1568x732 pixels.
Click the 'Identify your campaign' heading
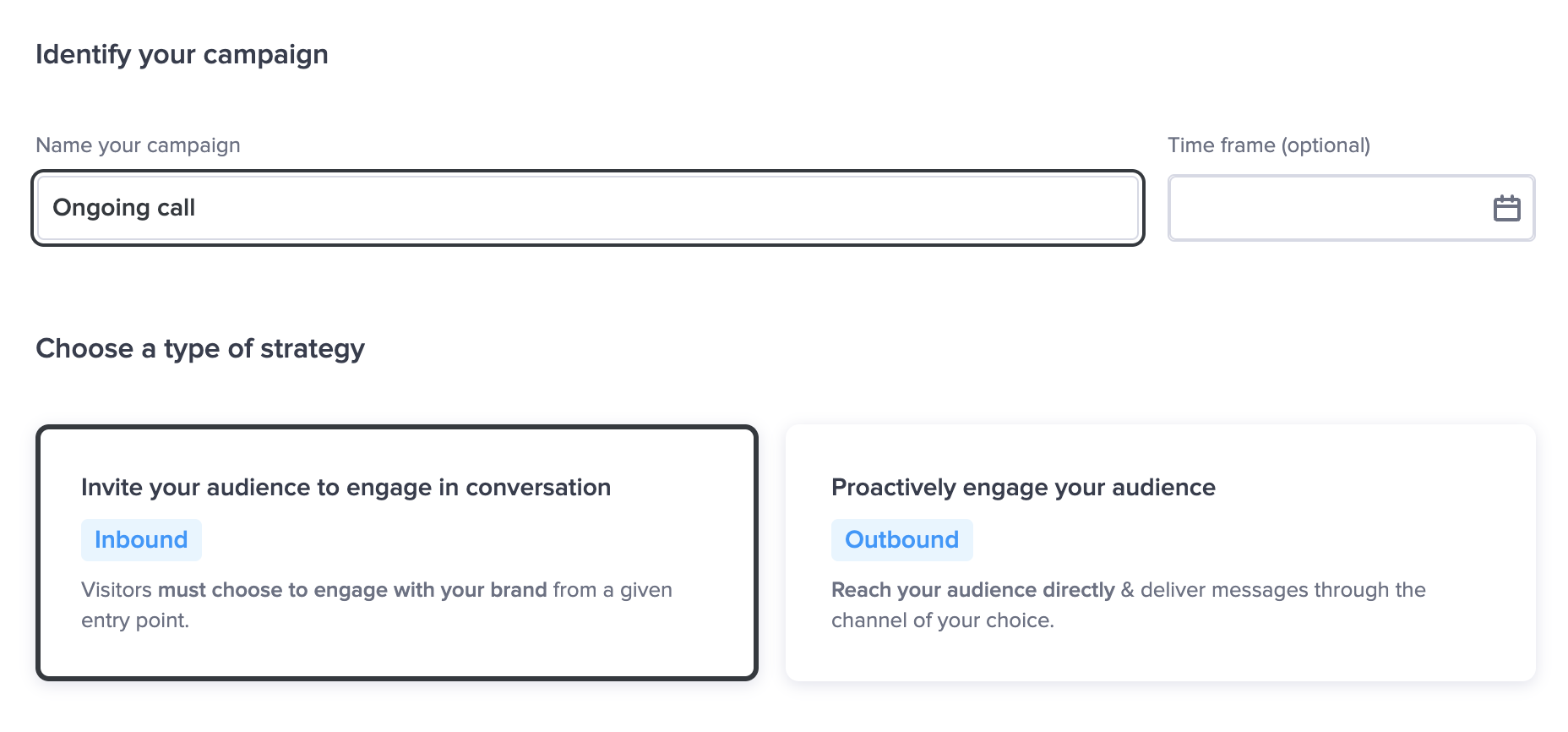(182, 55)
